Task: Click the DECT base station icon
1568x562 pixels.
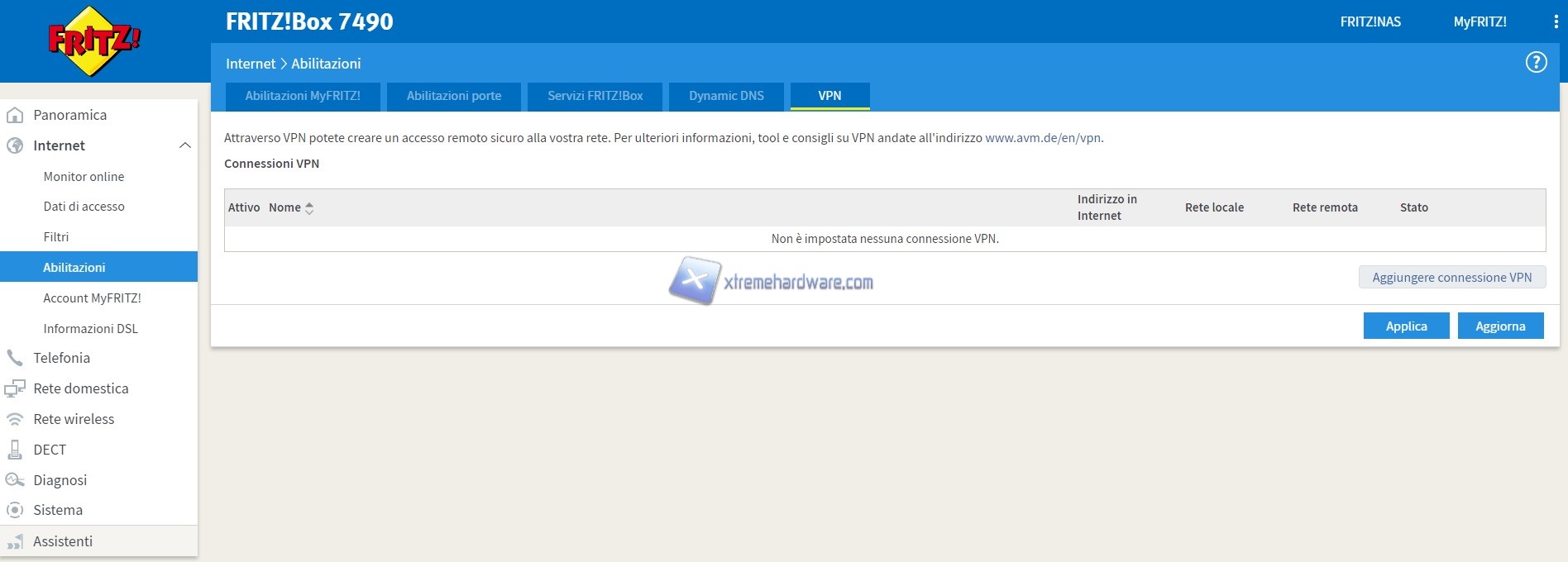Action: tap(15, 450)
